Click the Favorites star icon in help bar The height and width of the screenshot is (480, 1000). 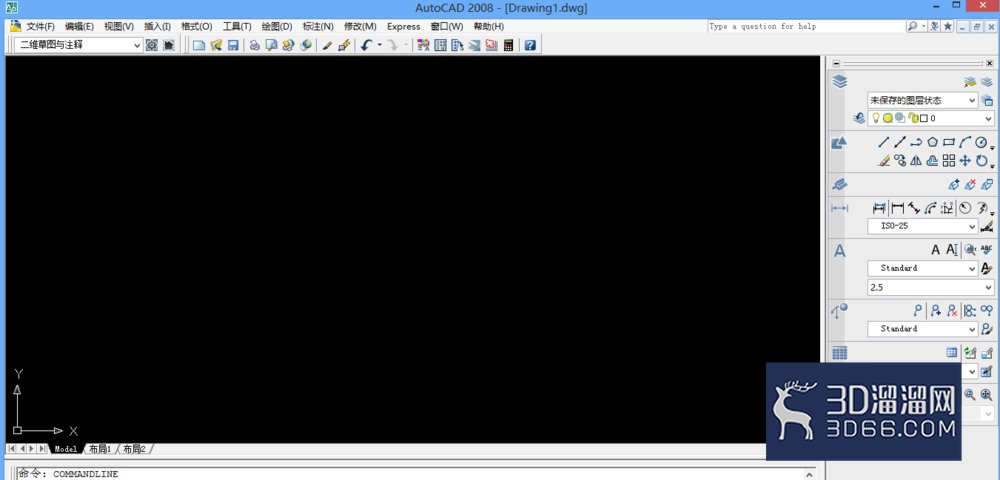click(x=948, y=26)
